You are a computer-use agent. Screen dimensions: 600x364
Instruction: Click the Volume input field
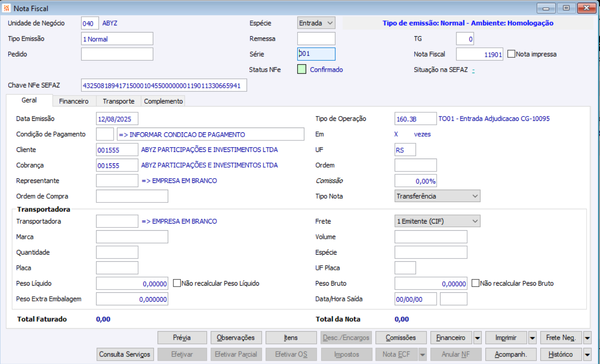point(431,237)
